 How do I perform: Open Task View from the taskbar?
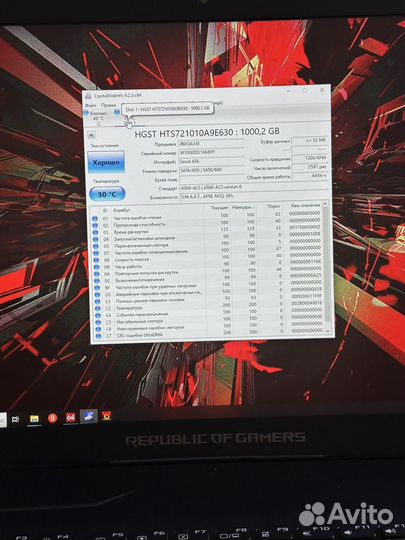point(15,419)
